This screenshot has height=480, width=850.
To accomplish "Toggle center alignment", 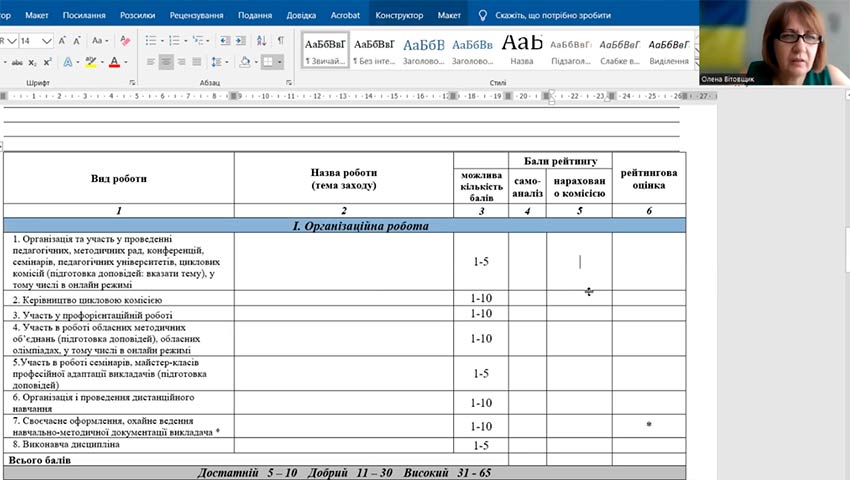I will (166, 62).
